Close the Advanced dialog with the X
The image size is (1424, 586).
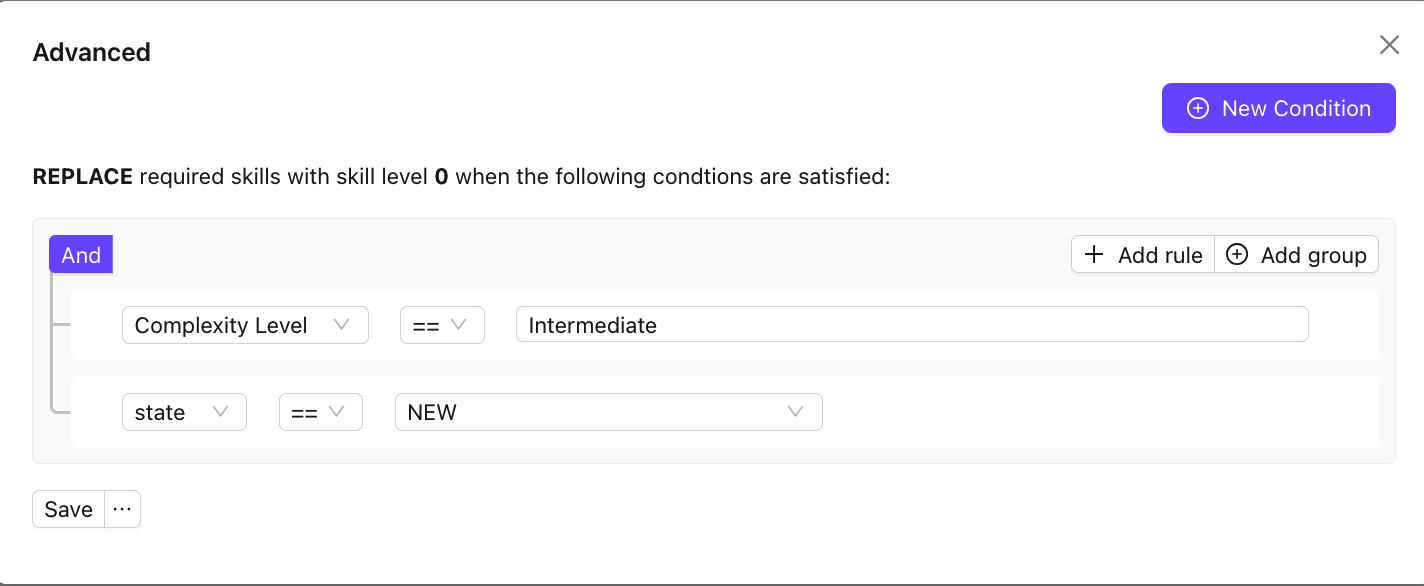click(1389, 45)
